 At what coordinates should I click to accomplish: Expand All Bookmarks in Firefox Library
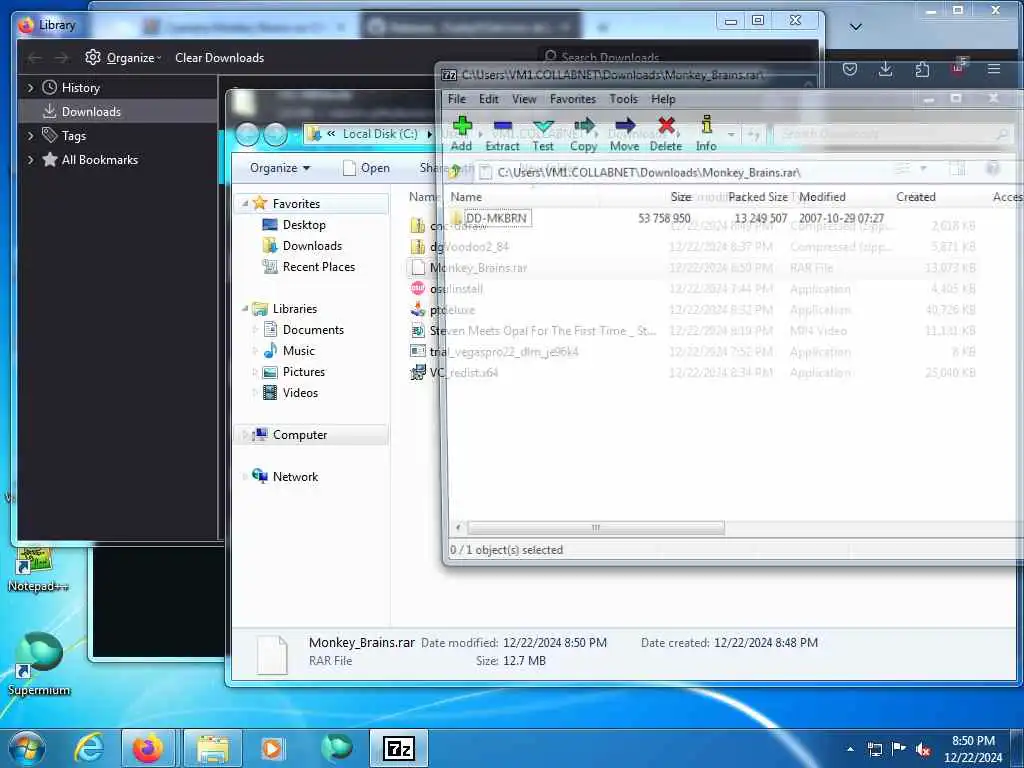click(30, 160)
